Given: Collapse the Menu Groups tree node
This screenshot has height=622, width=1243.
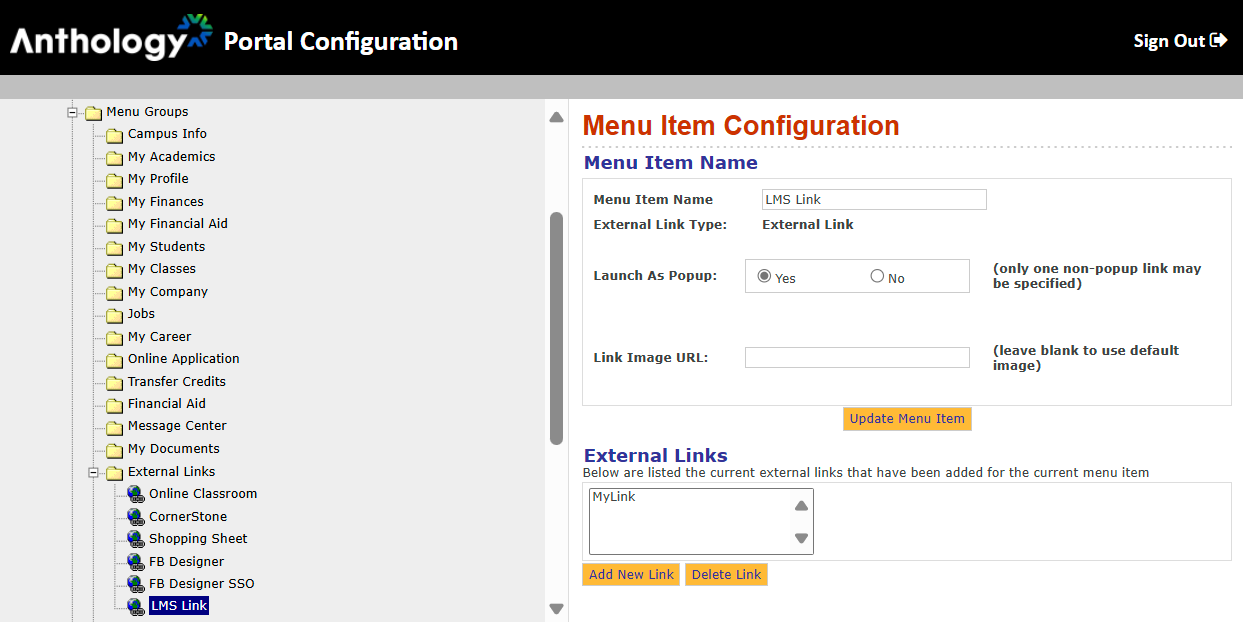Looking at the screenshot, I should (x=72, y=112).
